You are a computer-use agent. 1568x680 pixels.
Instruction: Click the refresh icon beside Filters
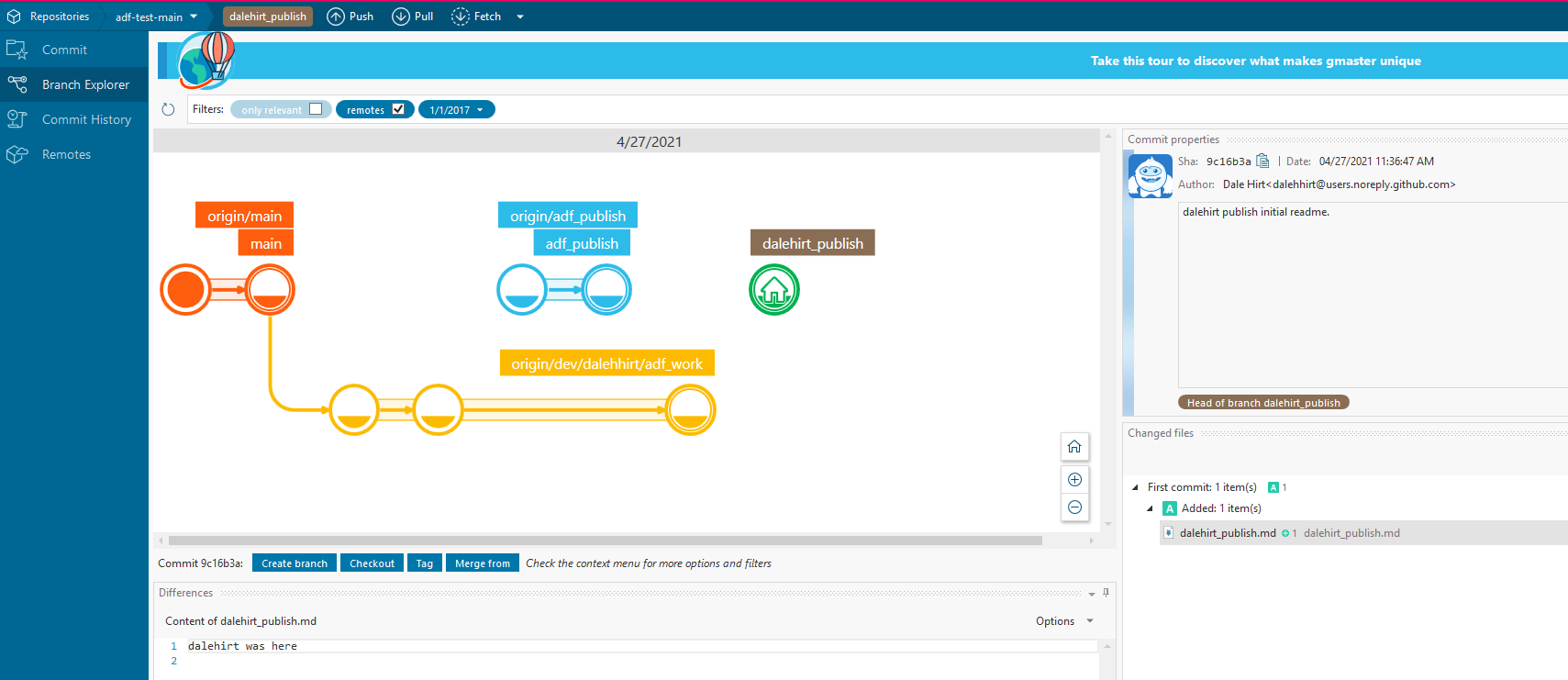click(168, 109)
